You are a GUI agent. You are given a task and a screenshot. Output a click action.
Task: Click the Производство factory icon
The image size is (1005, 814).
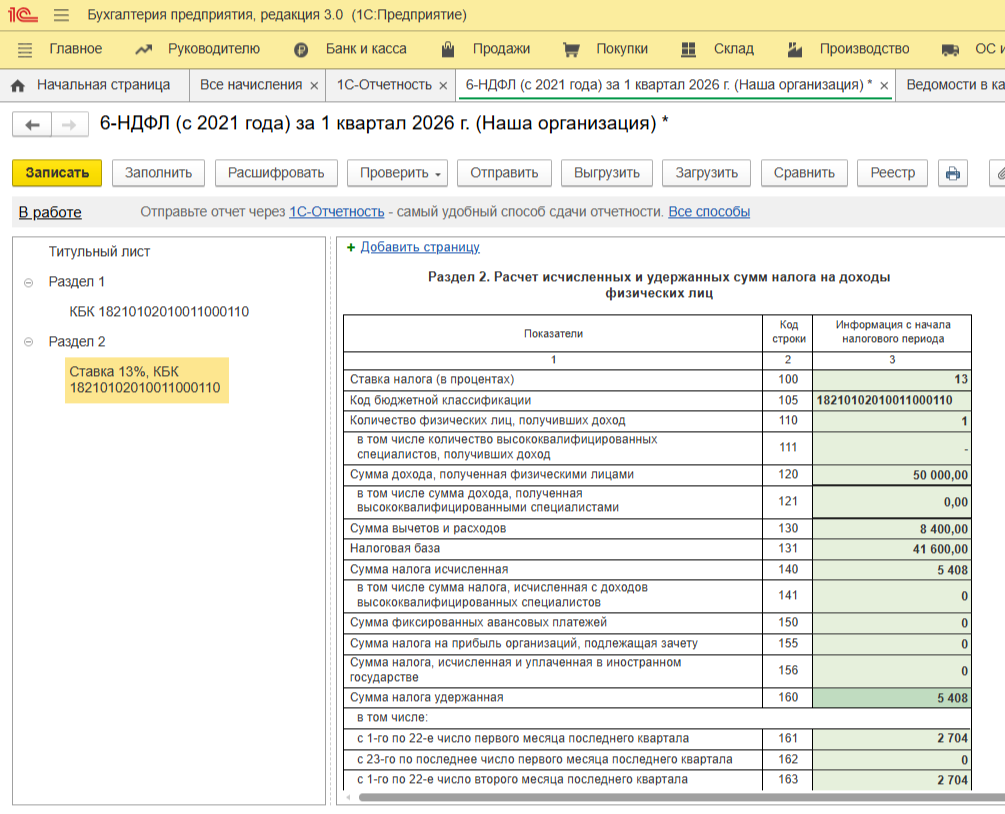point(796,49)
